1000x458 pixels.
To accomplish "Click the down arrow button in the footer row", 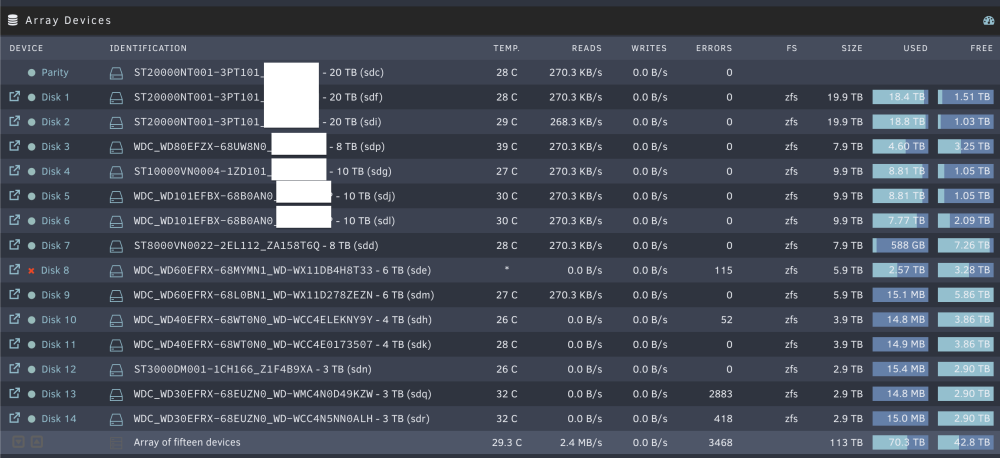I will pyautogui.click(x=18, y=441).
